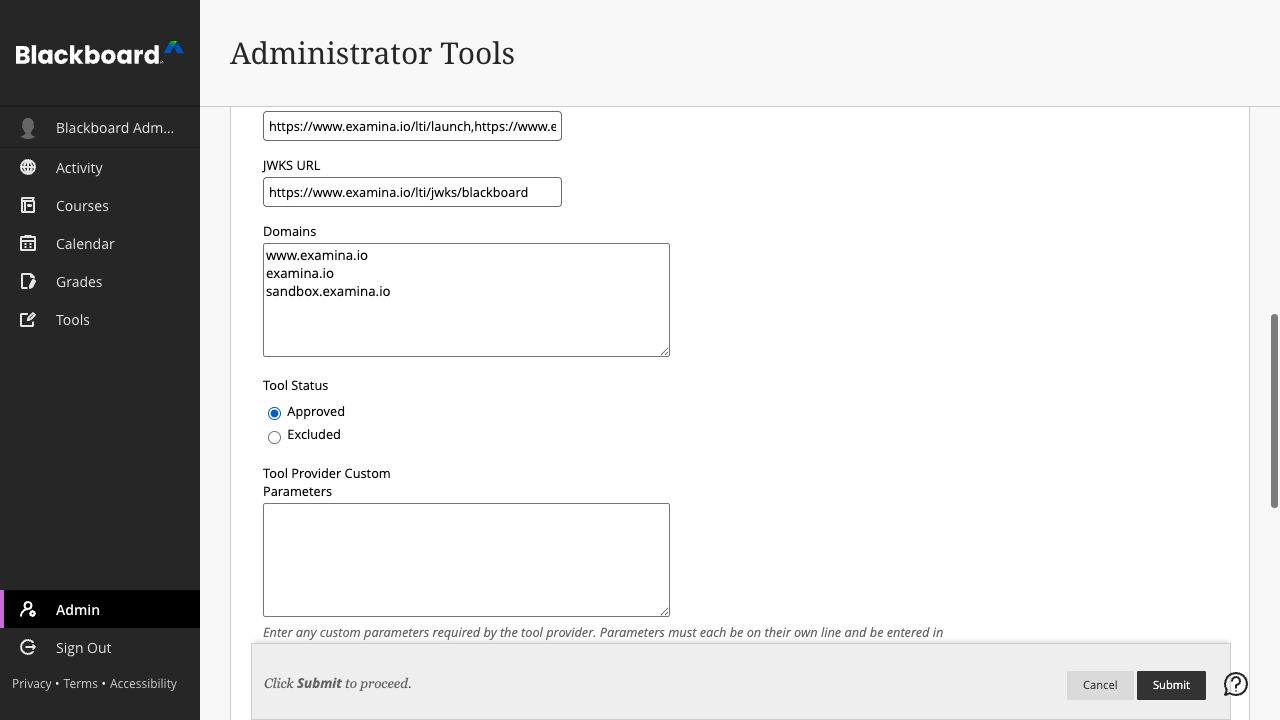Image resolution: width=1280 pixels, height=720 pixels.
Task: Click the sandbox.examina.io domain line
Action: (x=328, y=291)
